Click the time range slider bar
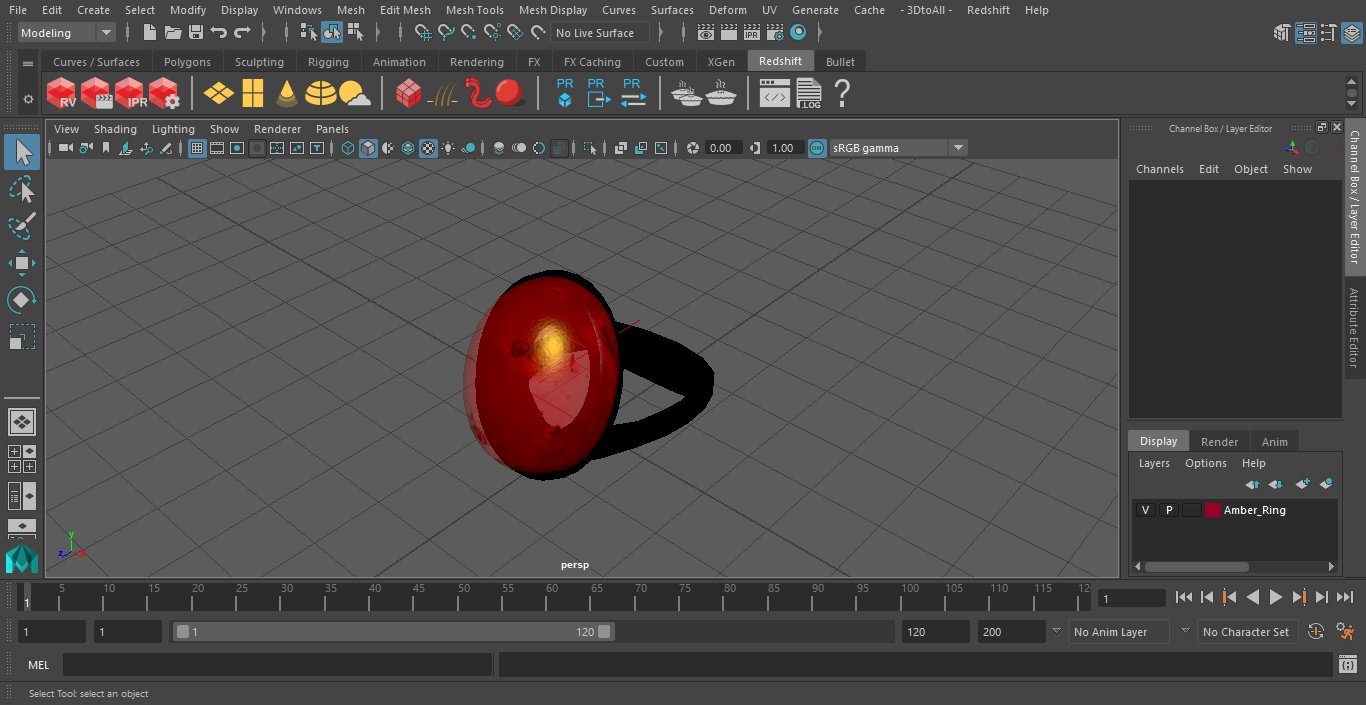Image resolution: width=1366 pixels, height=705 pixels. click(x=394, y=632)
